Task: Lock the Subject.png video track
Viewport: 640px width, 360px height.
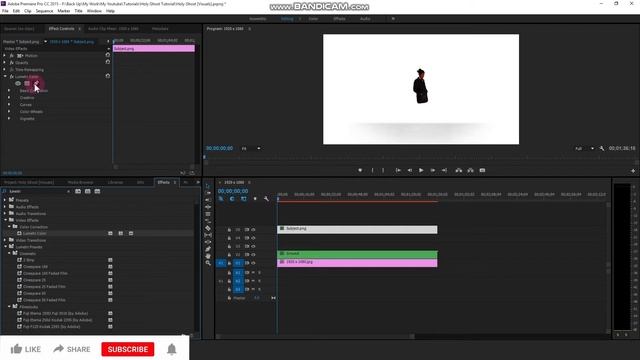Action: pos(229,230)
